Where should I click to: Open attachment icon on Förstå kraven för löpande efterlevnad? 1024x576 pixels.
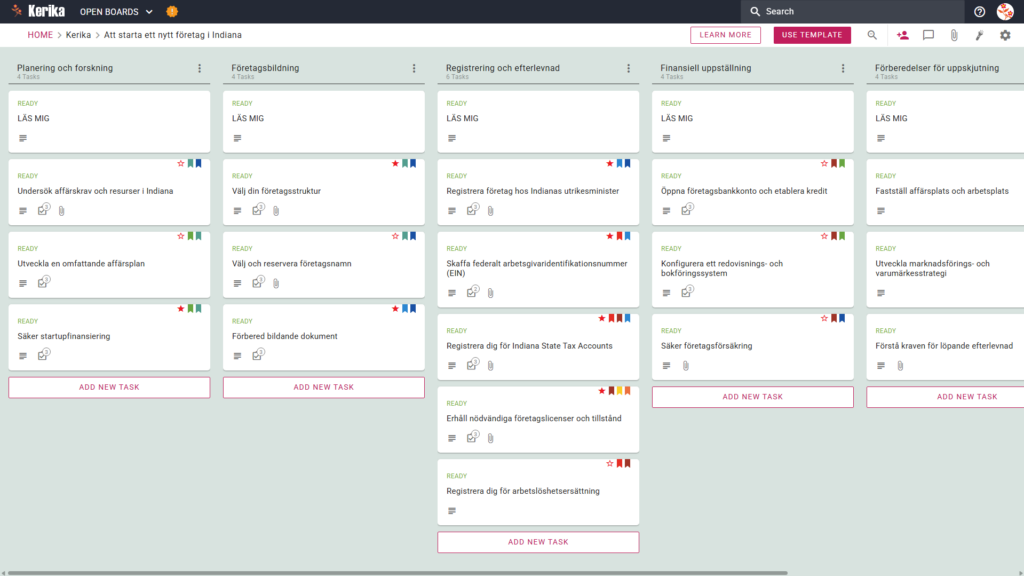pyautogui.click(x=900, y=366)
